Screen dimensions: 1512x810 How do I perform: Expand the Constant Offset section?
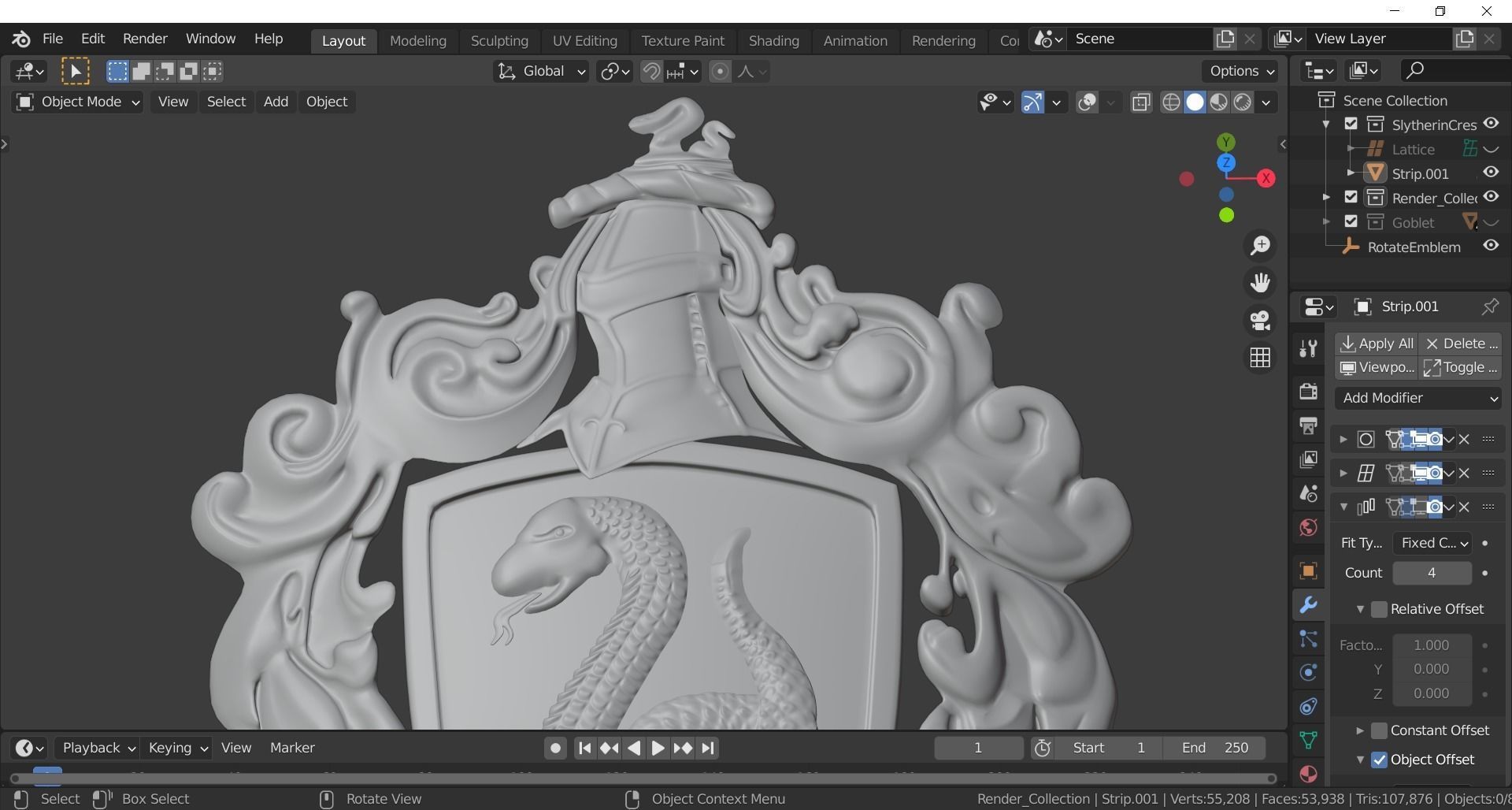(x=1359, y=730)
